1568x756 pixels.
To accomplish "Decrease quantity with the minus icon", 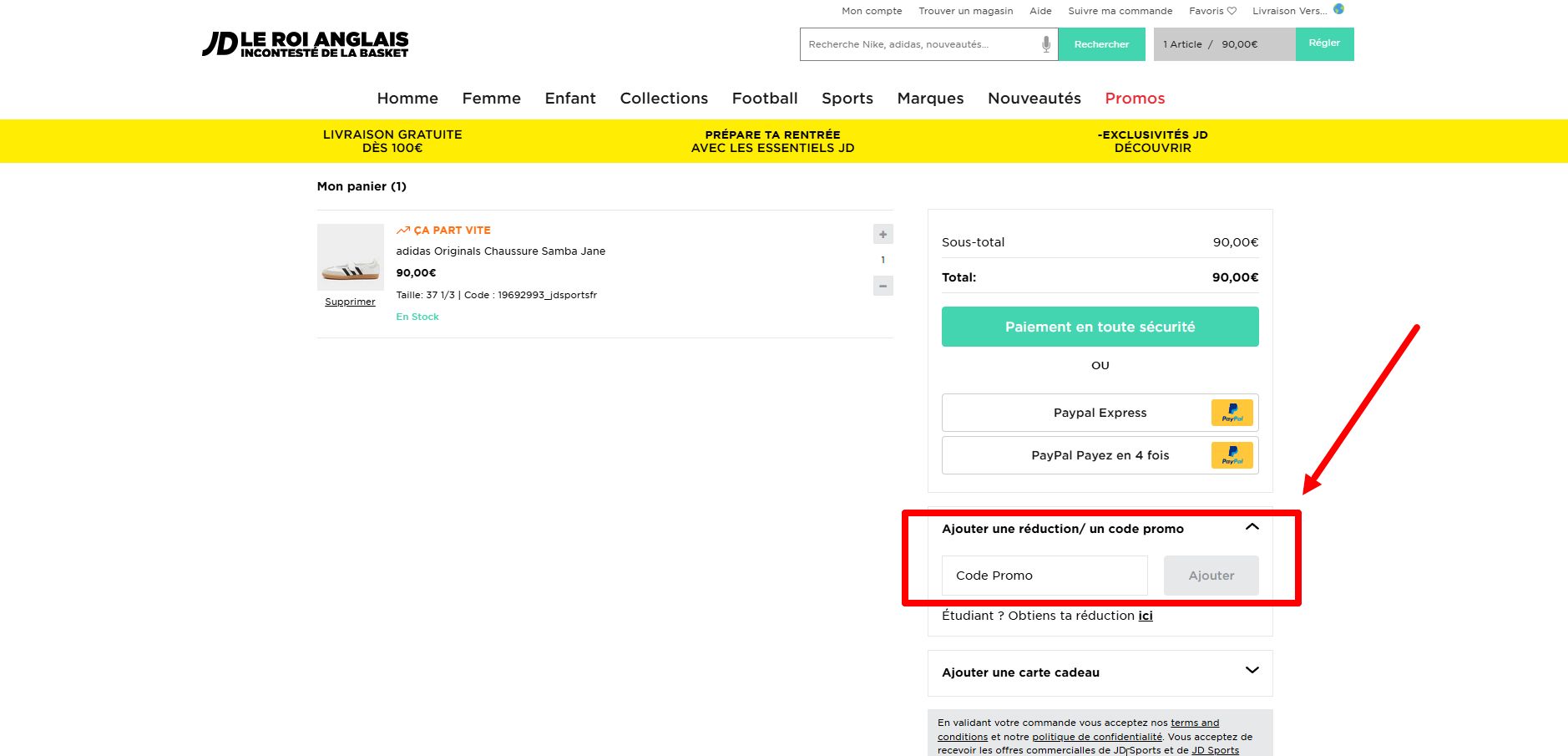I will click(883, 286).
